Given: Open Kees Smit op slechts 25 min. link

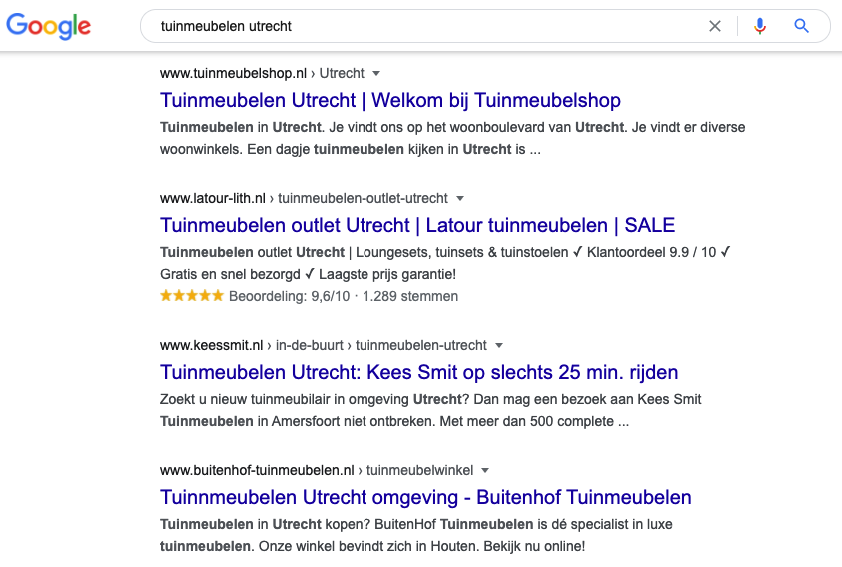Looking at the screenshot, I should 419,372.
